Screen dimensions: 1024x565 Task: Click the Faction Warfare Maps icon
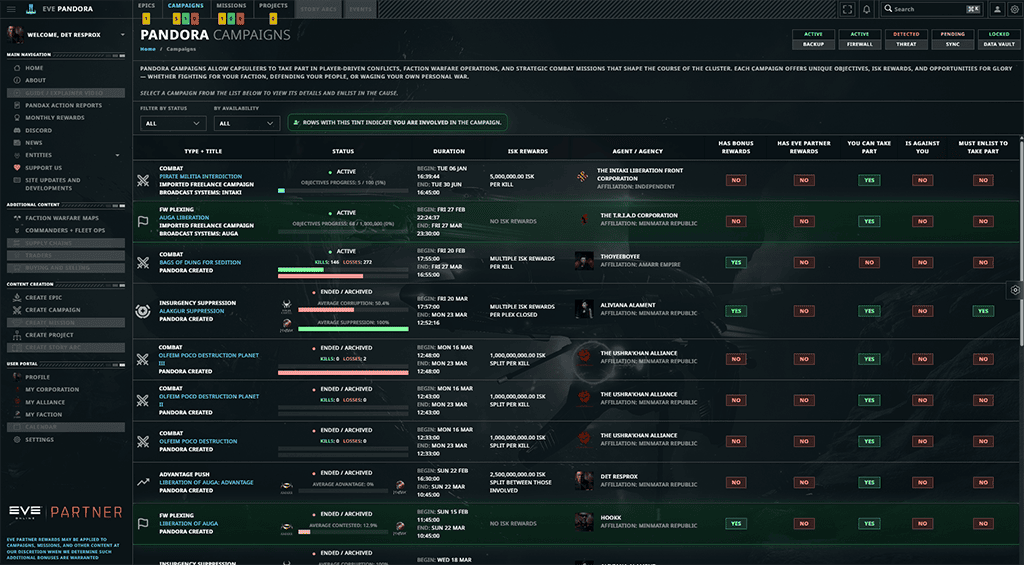17,218
